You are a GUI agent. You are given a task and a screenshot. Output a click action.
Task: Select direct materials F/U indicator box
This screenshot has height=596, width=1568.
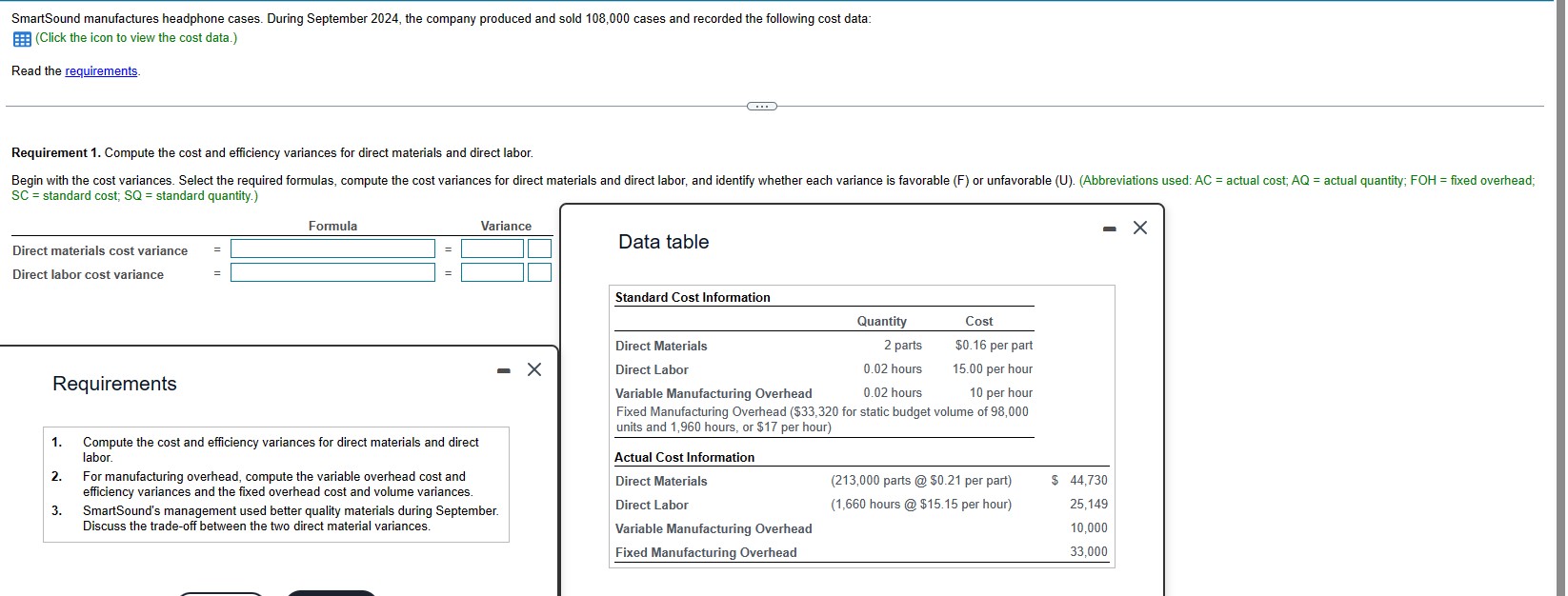(540, 249)
